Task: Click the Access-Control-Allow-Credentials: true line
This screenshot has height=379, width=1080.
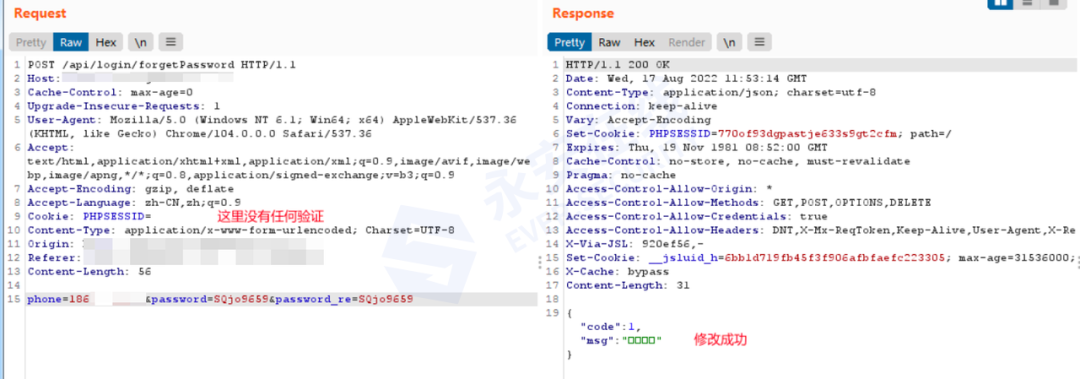Action: [696, 216]
